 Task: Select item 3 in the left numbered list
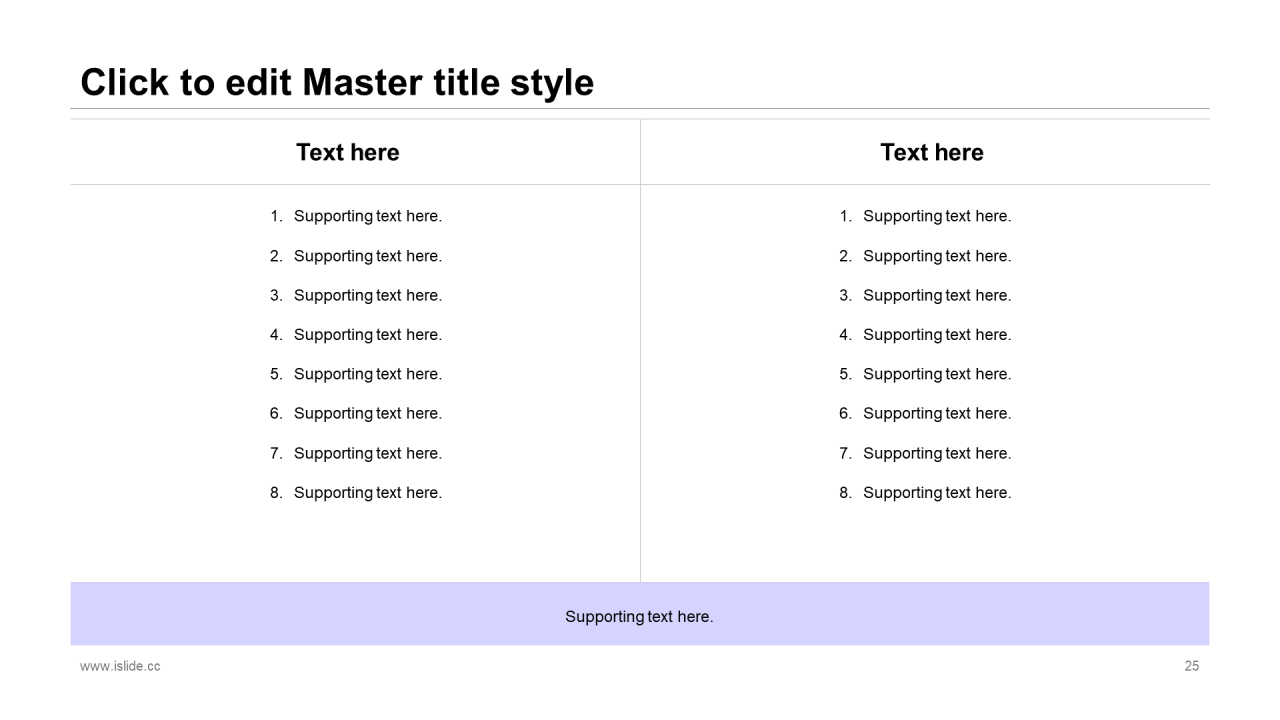pos(367,295)
